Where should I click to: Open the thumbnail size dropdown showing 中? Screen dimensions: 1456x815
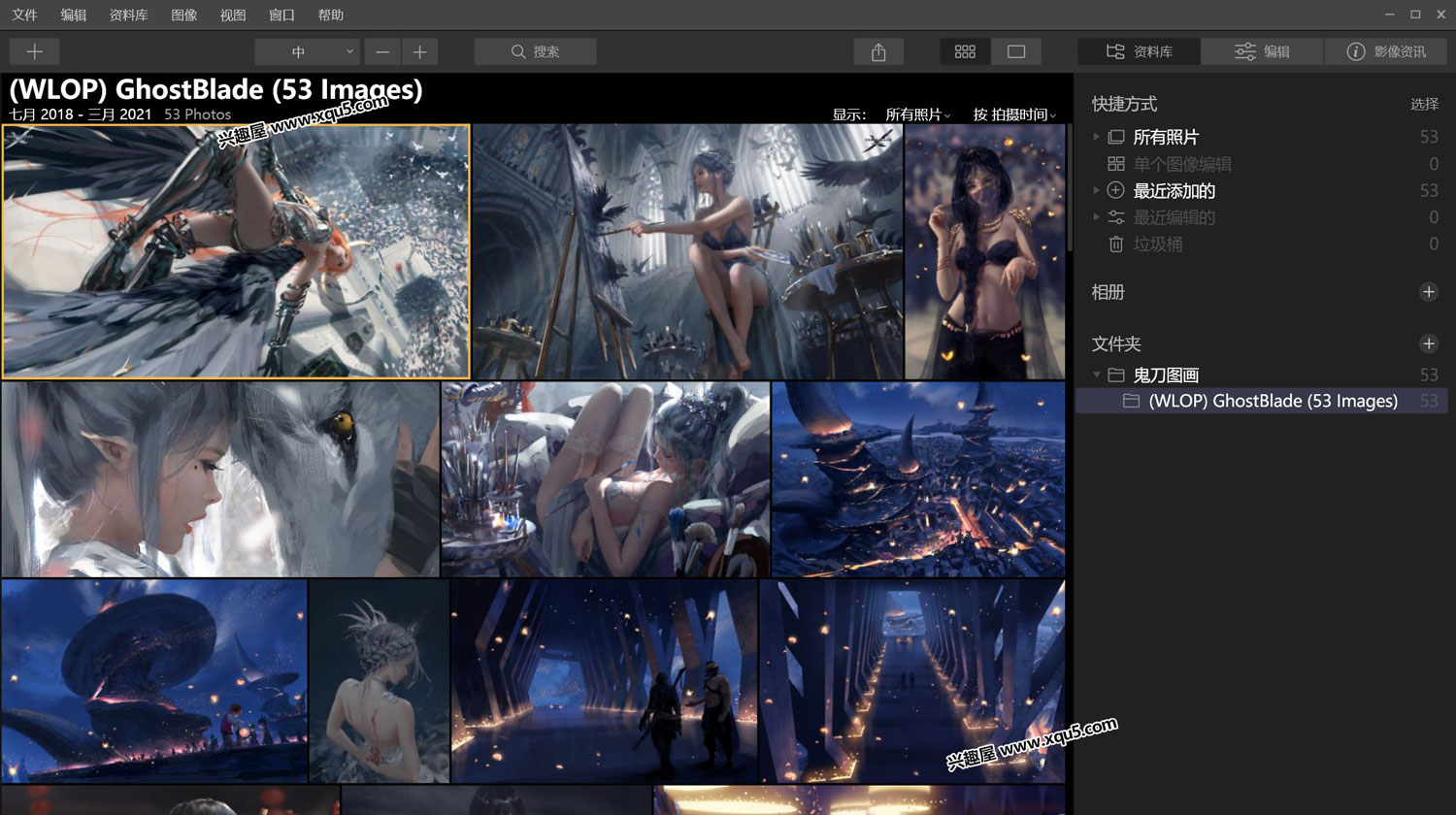tap(308, 51)
